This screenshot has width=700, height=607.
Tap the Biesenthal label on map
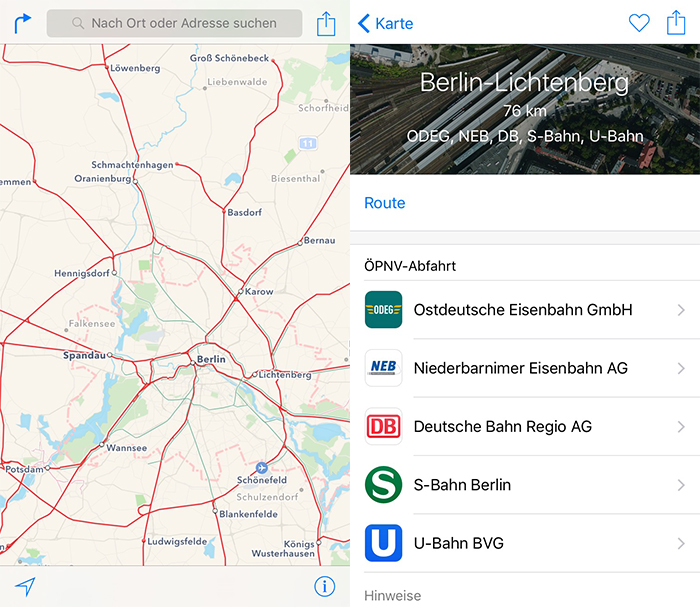tap(296, 179)
